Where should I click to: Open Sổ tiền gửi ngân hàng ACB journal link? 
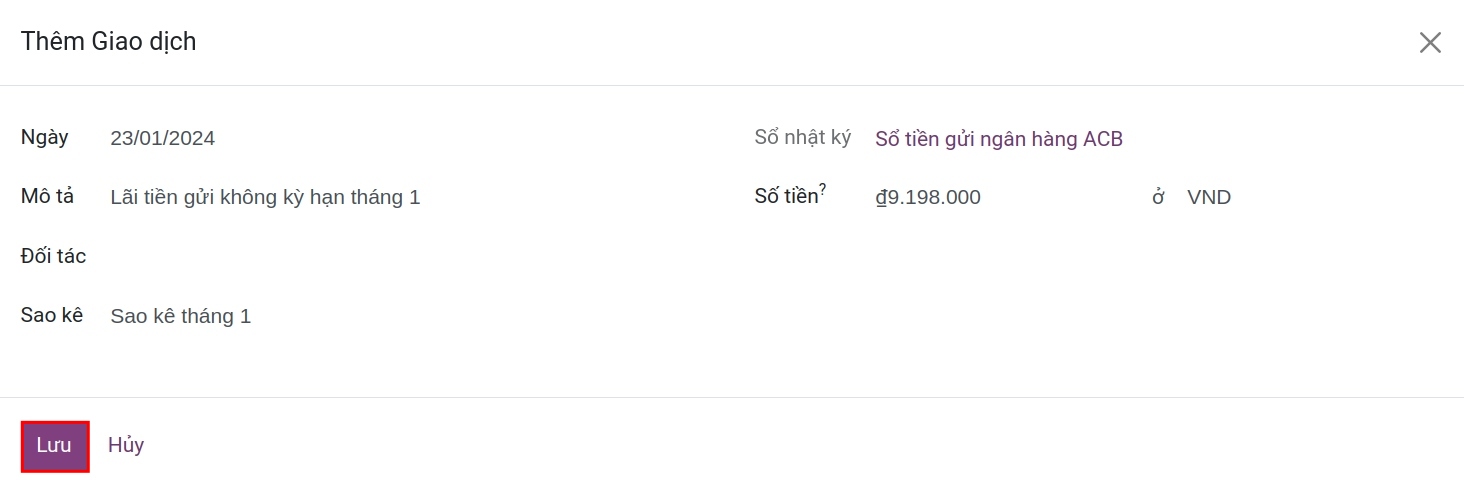click(999, 139)
